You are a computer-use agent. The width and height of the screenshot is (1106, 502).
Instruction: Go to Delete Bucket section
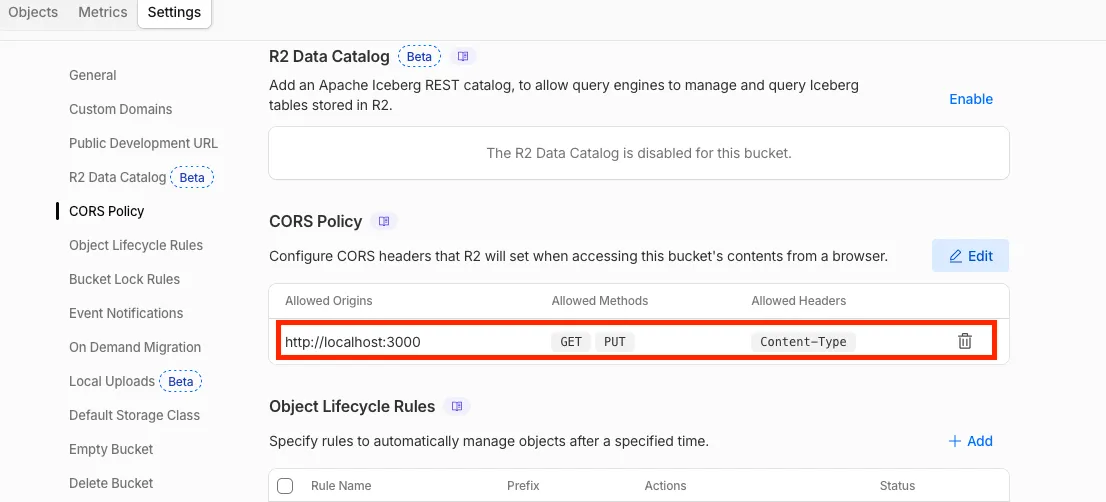111,483
